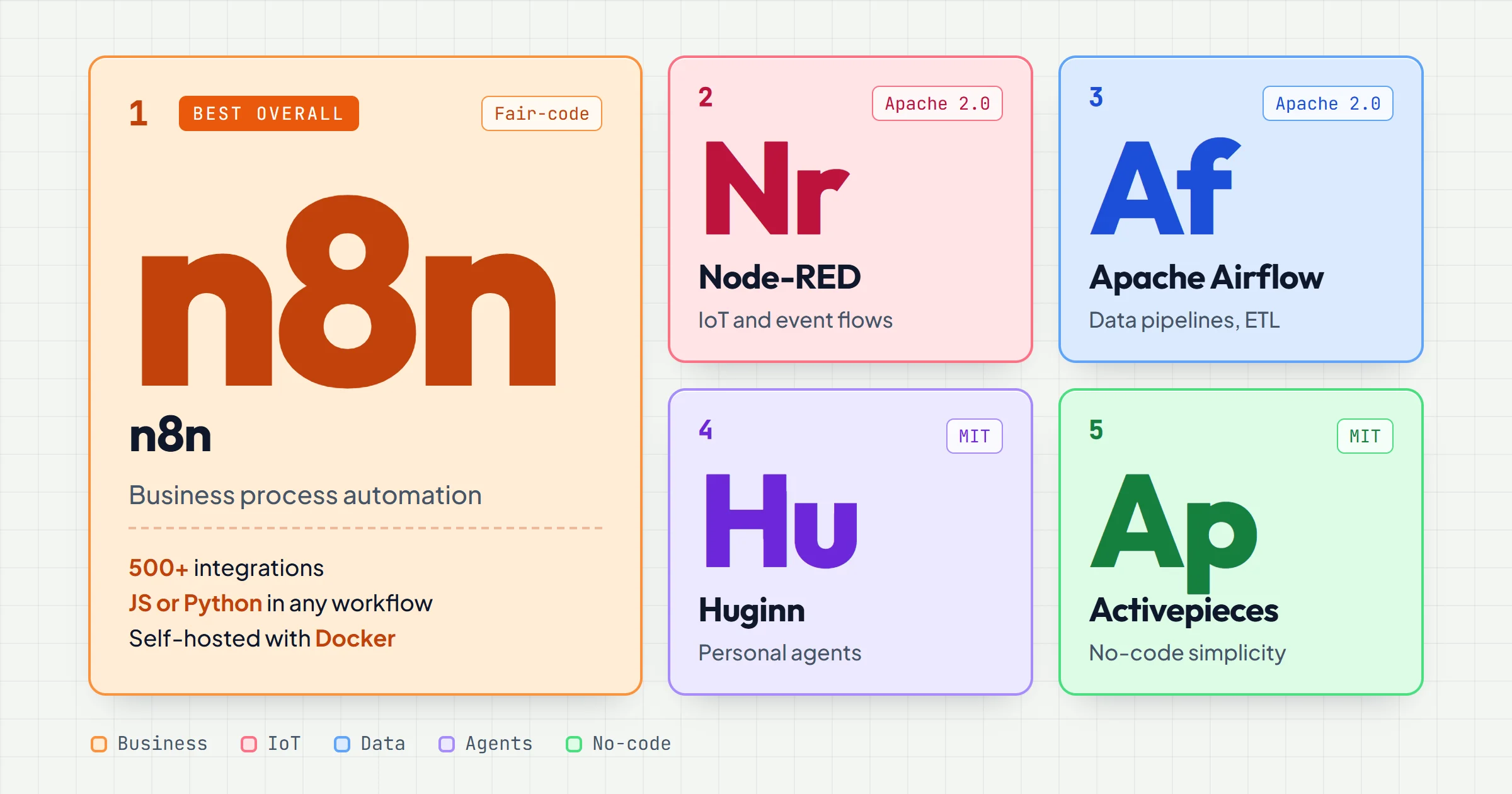Click Apache 2.0 tag on Node-RED card
1512x794 pixels.
(937, 103)
